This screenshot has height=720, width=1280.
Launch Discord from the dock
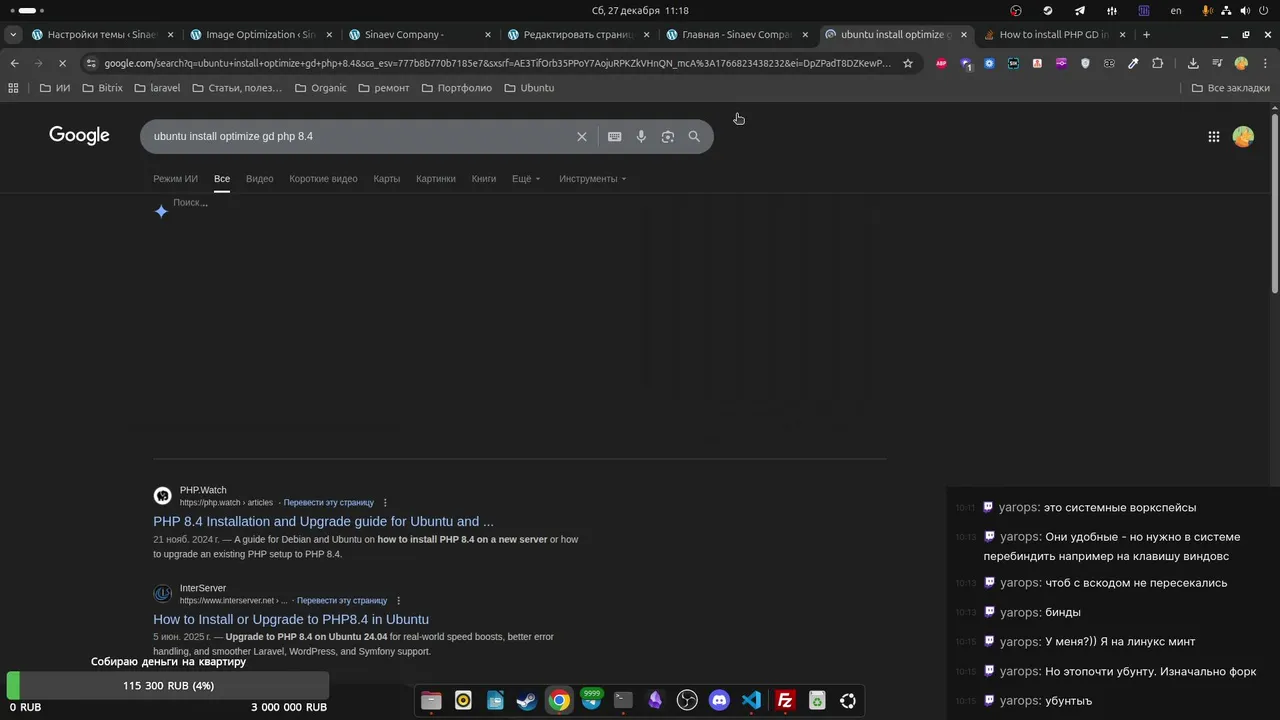719,701
